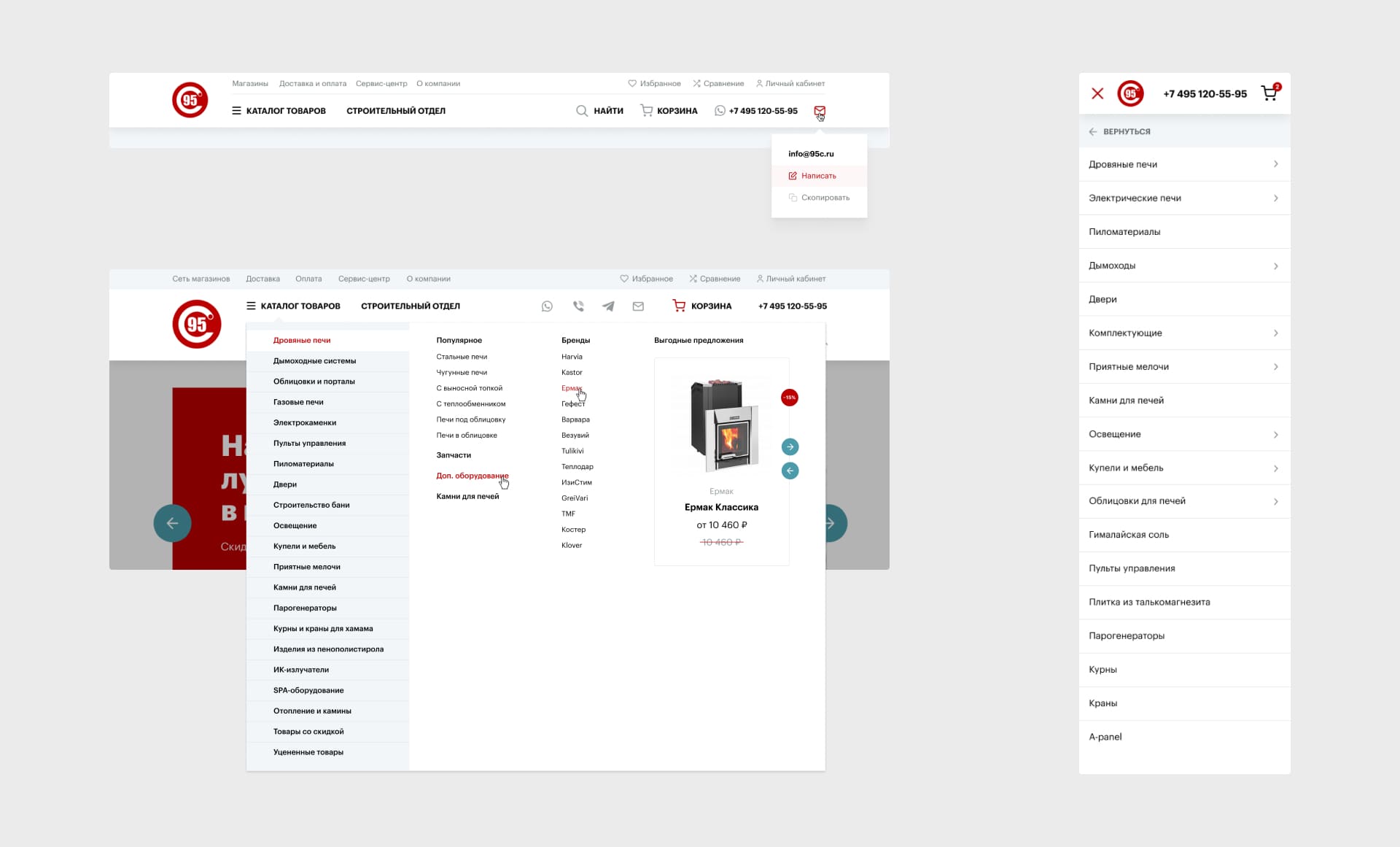Expand Дымоходы chevron in mobile menu
Image resolution: width=1400 pixels, height=847 pixels.
pos(1275,266)
